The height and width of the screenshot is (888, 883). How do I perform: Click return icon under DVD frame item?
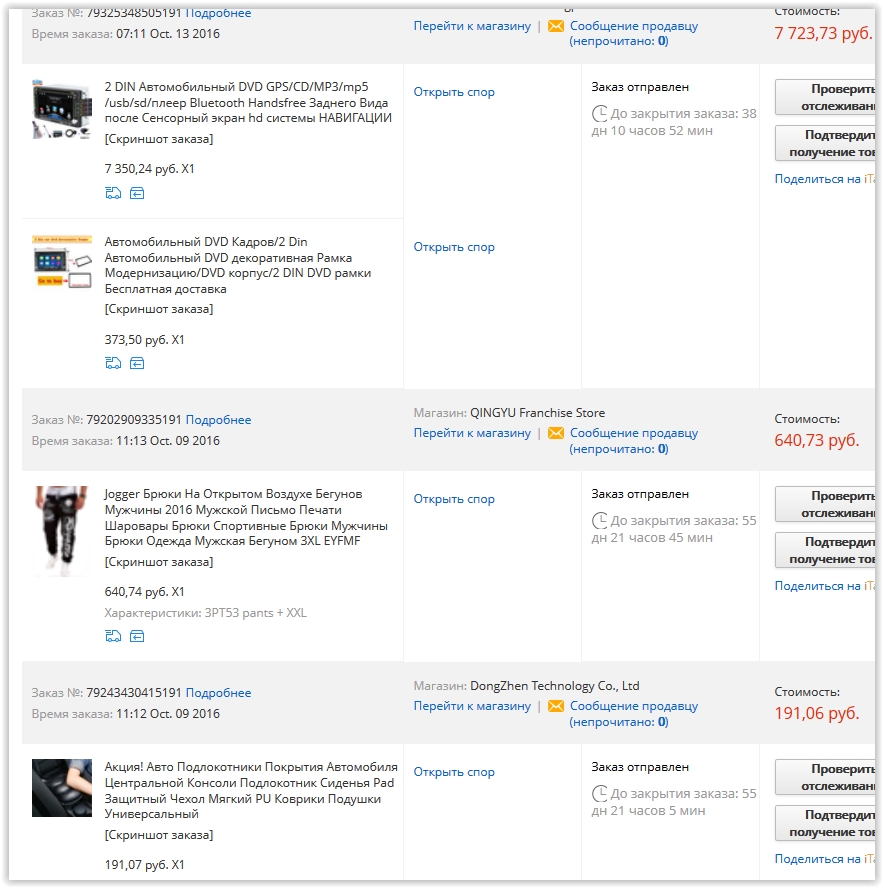137,363
